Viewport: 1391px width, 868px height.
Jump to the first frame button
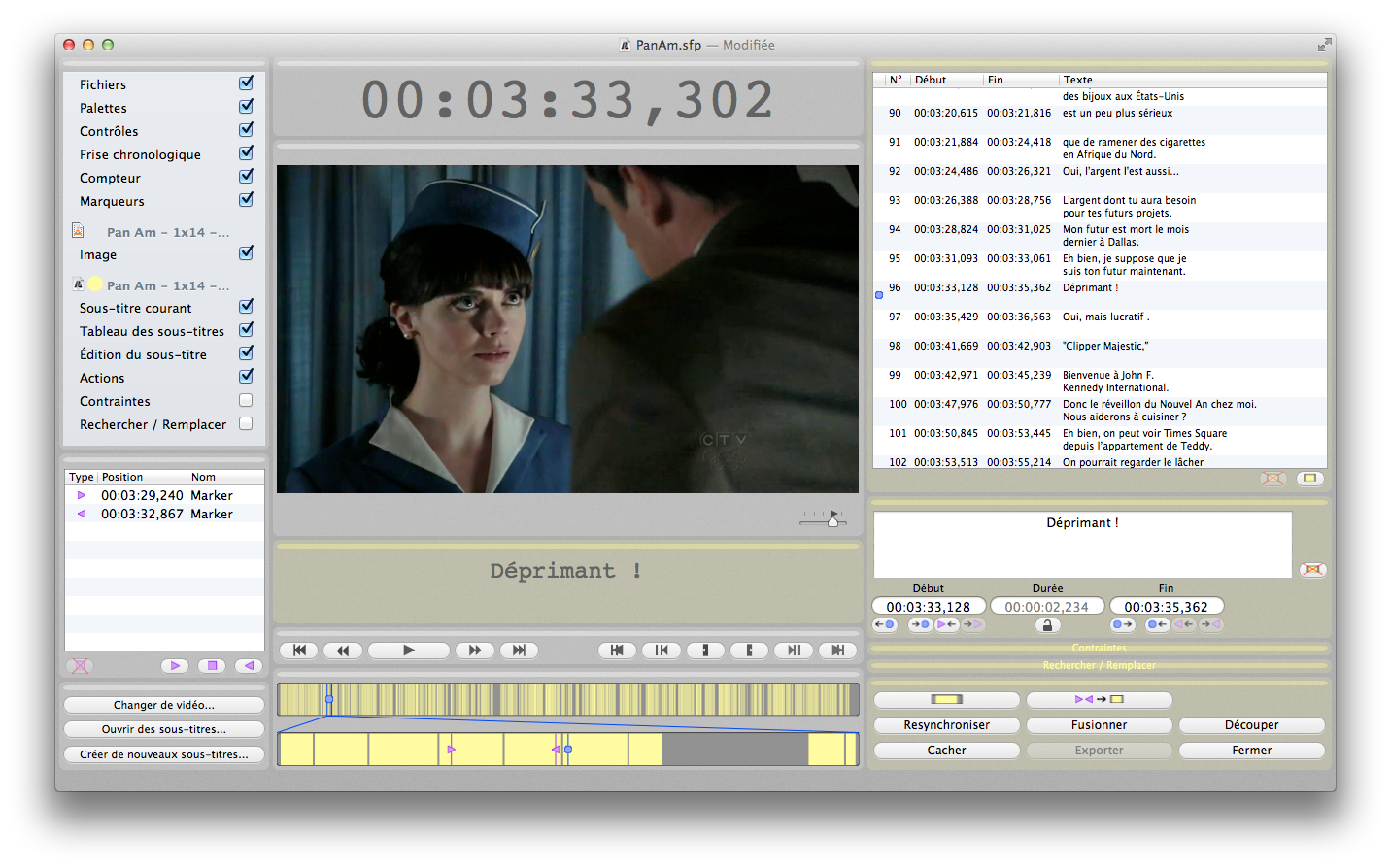299,651
